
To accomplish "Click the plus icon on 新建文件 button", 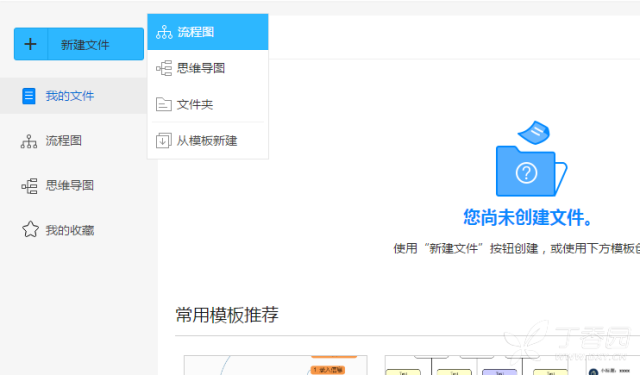I will pyautogui.click(x=31, y=44).
